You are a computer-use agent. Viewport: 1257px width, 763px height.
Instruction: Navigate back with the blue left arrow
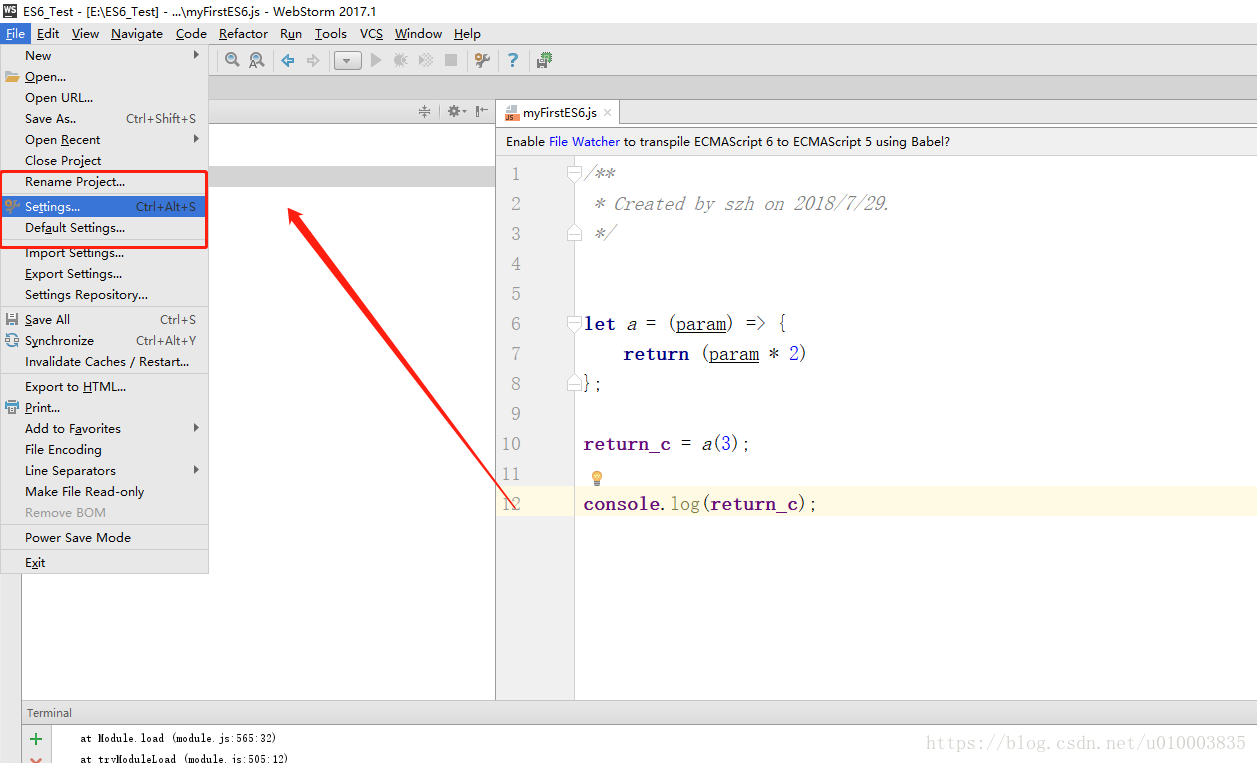coord(288,60)
